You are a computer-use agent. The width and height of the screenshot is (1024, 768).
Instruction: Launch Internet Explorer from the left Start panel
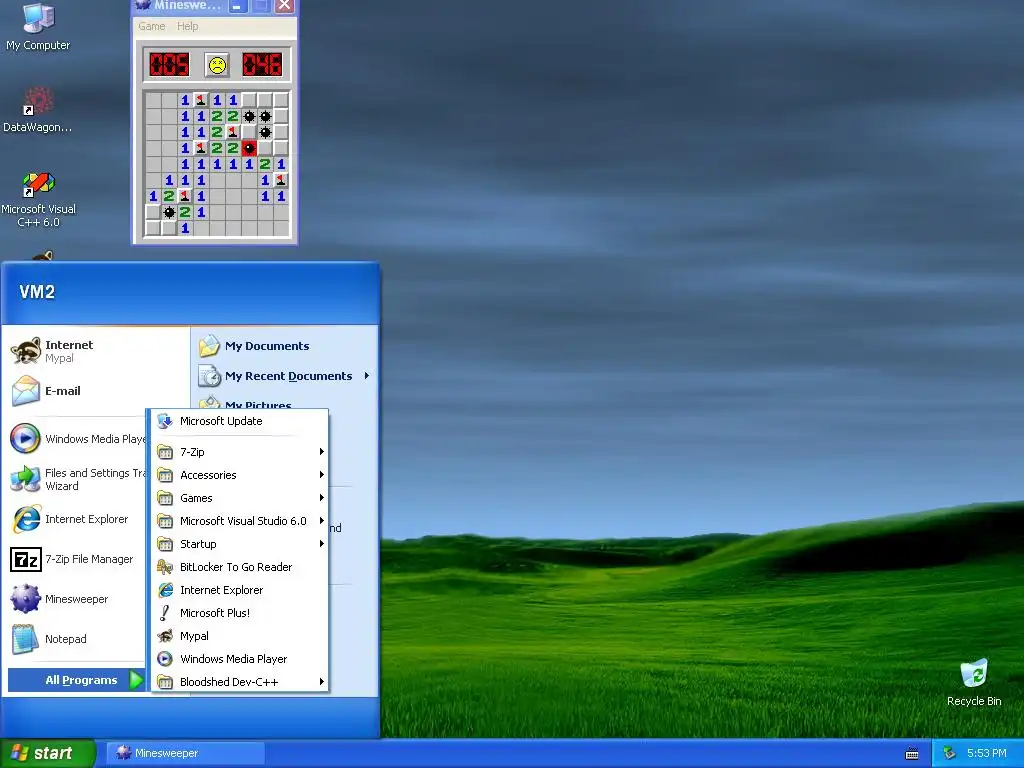[x=77, y=519]
